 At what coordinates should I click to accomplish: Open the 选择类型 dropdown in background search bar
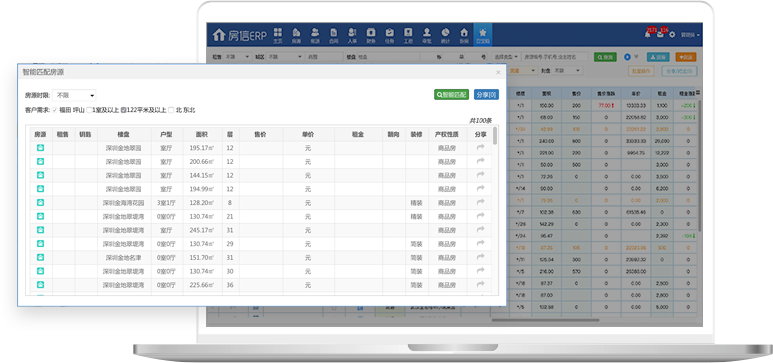(x=506, y=57)
